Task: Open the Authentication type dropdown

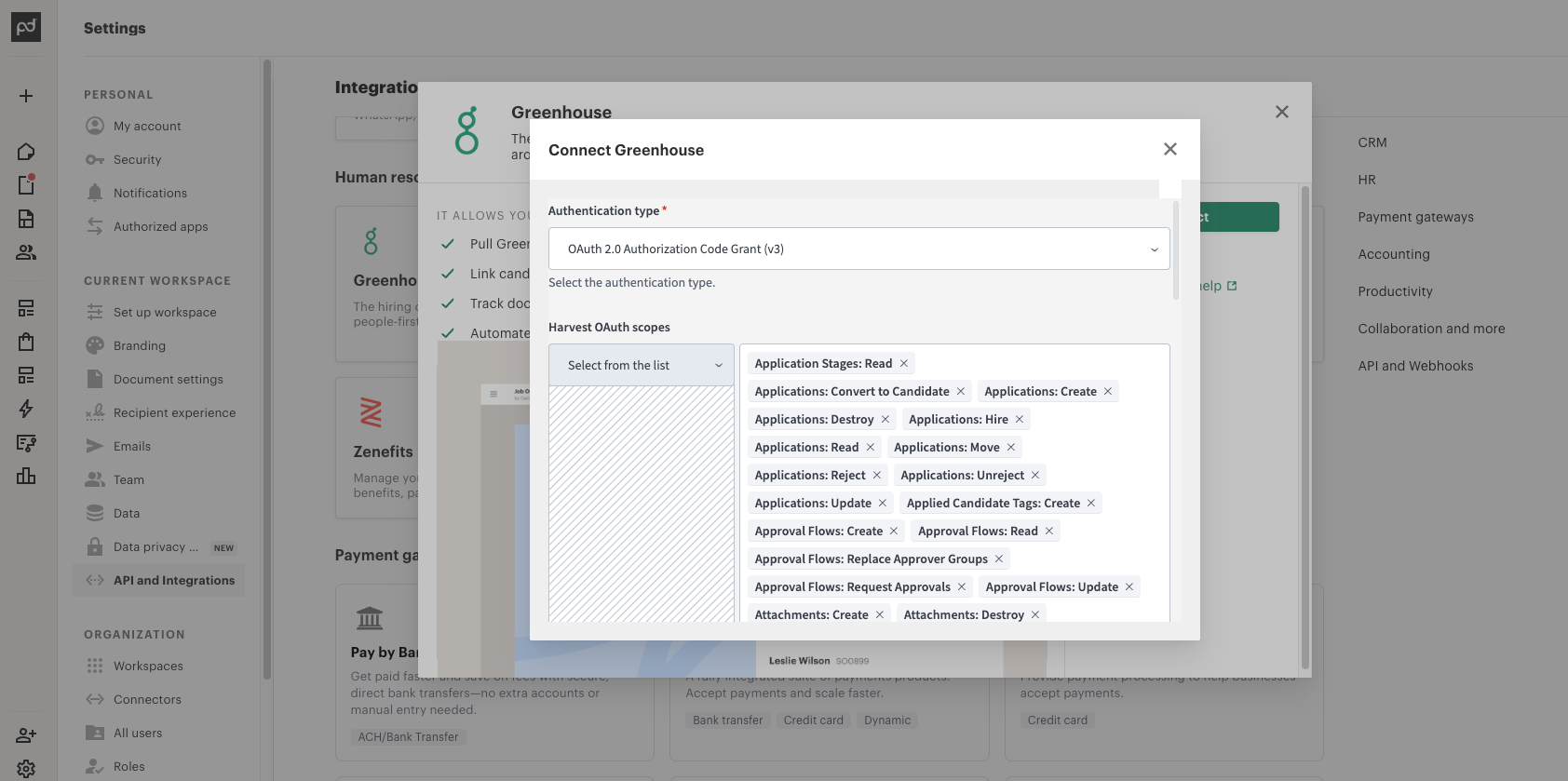Action: (858, 249)
